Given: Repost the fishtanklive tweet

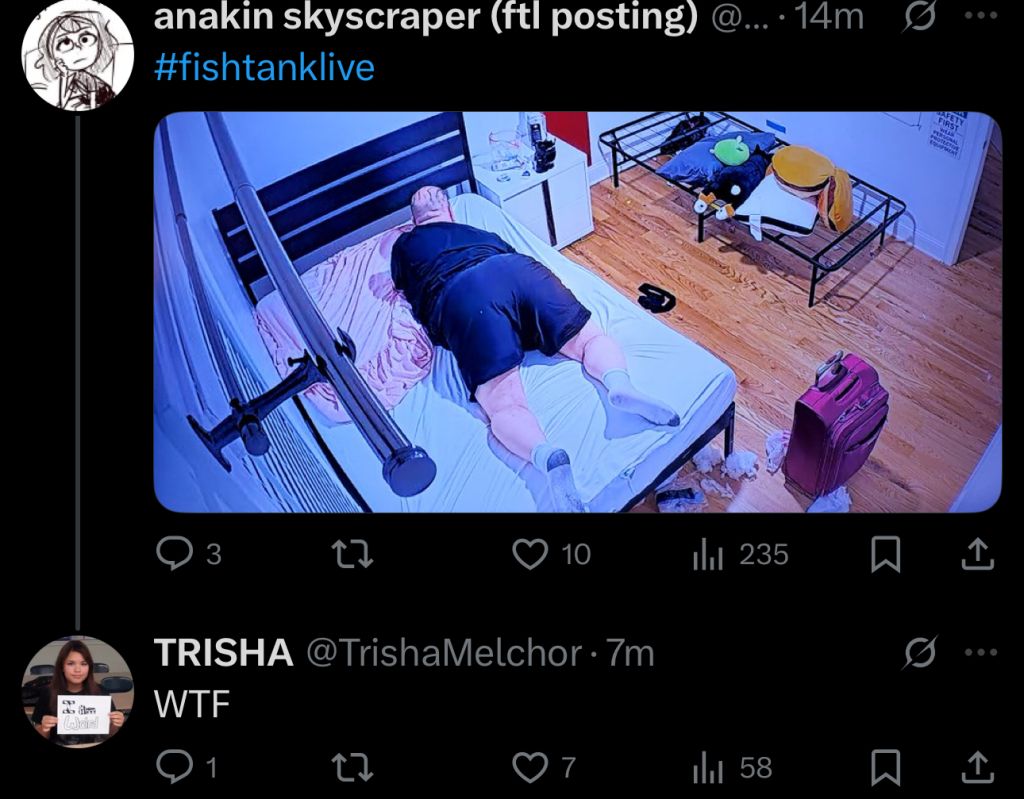Looking at the screenshot, I should (x=352, y=555).
